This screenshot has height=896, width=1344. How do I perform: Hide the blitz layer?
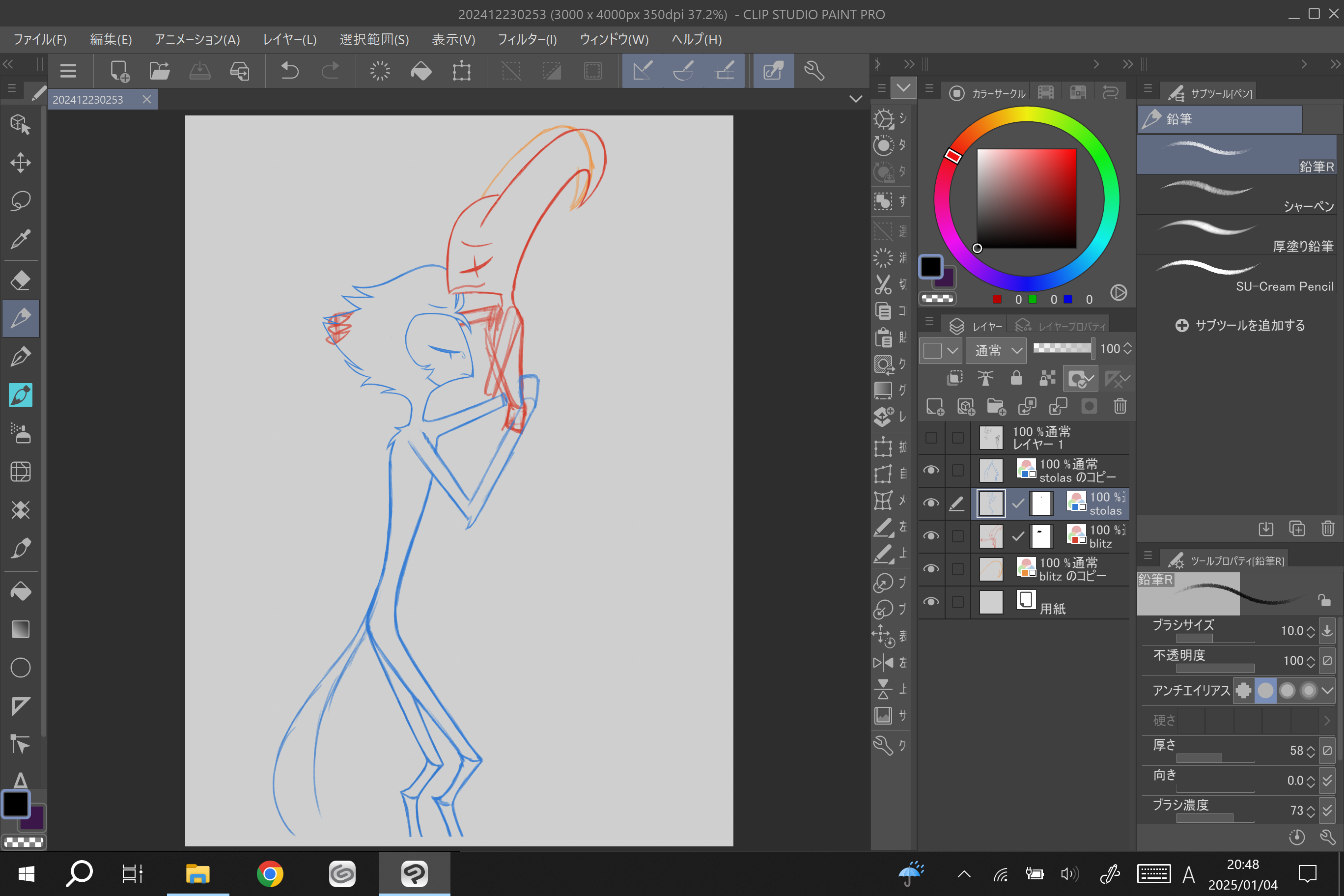click(x=931, y=536)
